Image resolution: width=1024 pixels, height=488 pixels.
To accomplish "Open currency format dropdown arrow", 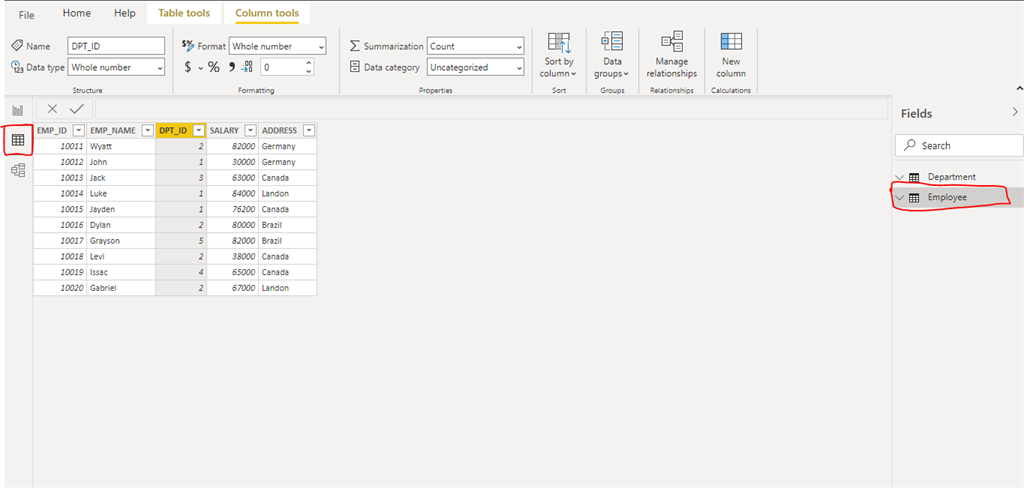I will [x=200, y=68].
